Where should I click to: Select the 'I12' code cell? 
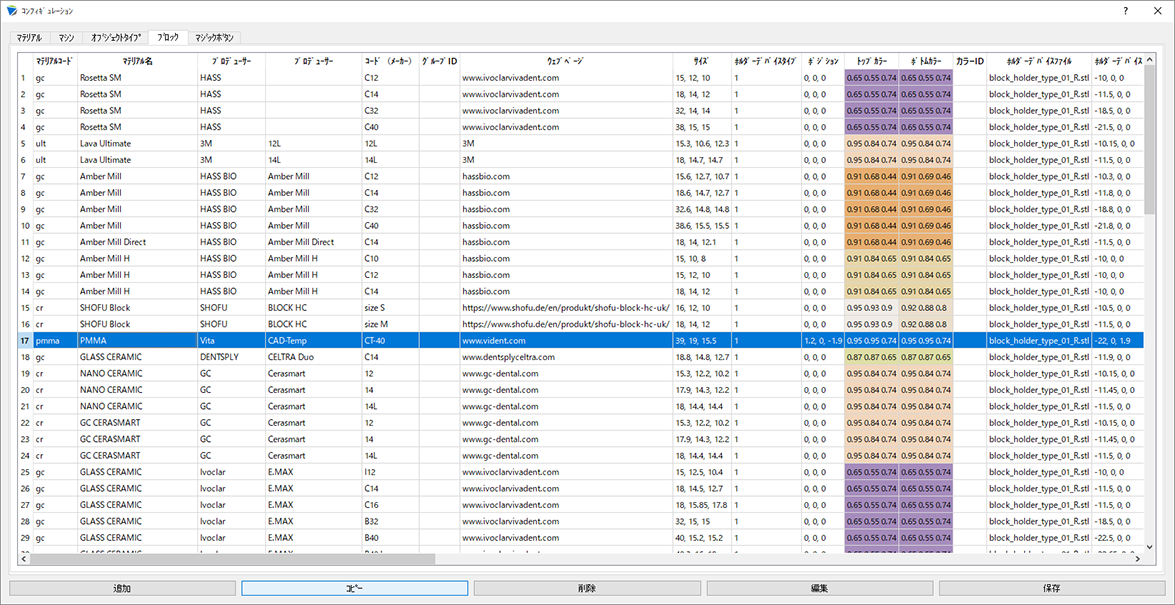[390, 473]
